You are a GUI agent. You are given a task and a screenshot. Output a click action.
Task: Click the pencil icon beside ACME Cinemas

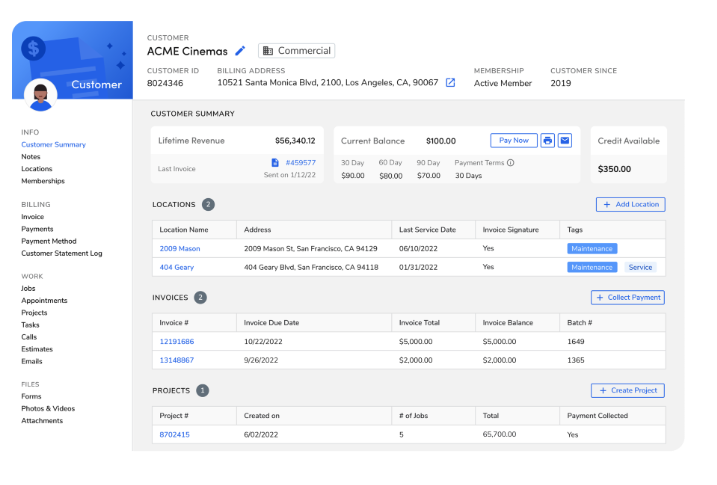pyautogui.click(x=240, y=51)
